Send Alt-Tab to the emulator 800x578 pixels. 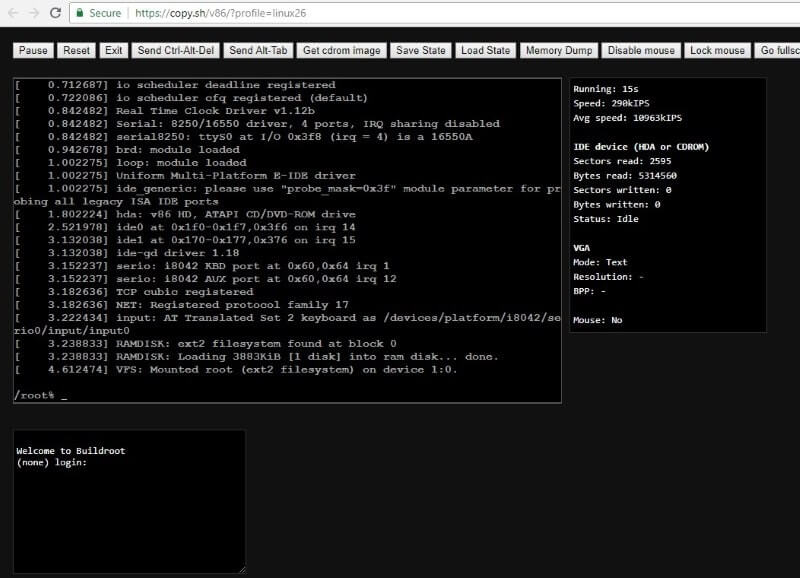pyautogui.click(x=257, y=50)
